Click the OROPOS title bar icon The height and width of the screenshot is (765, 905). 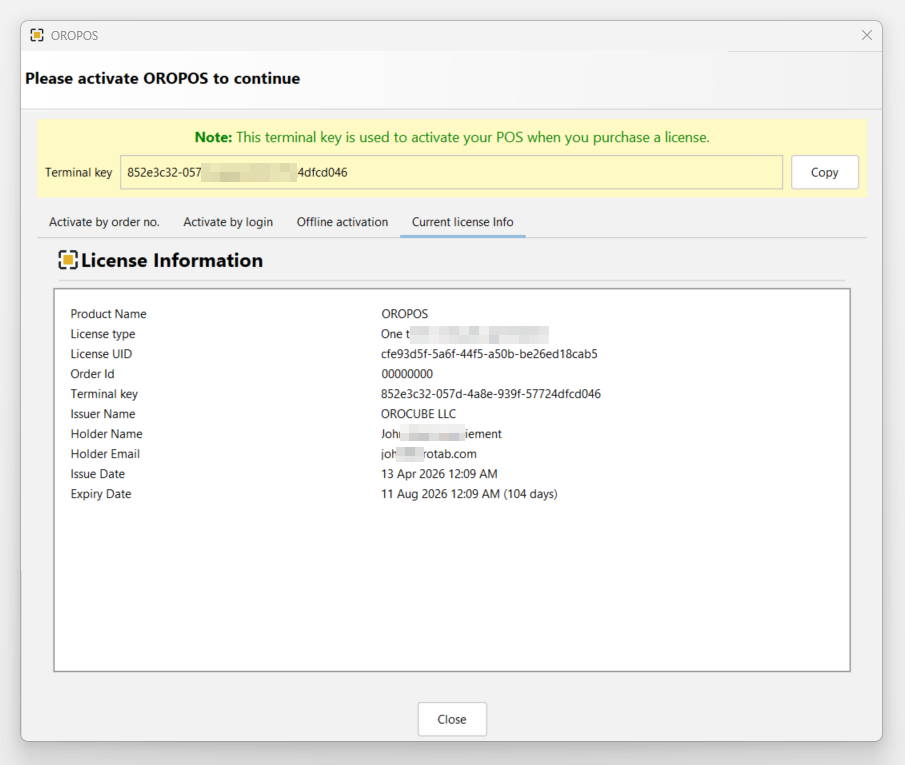[x=37, y=35]
